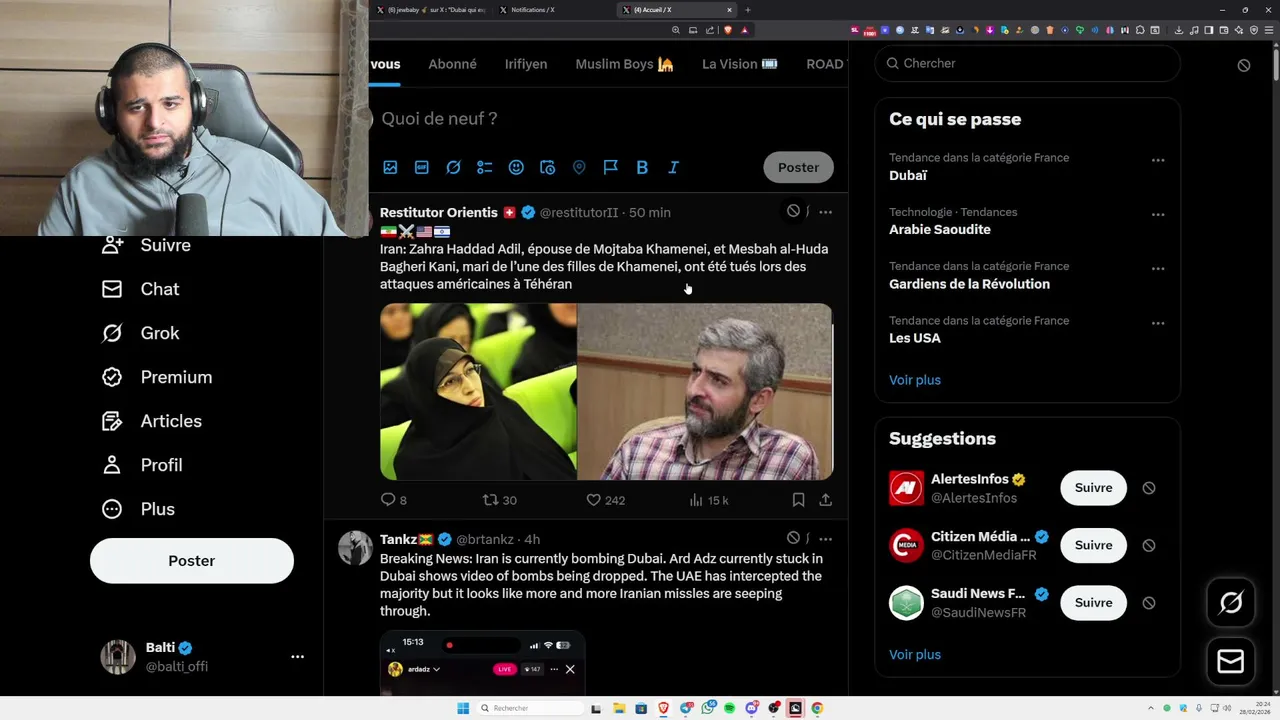Open the bearded man photo
The height and width of the screenshot is (720, 1280).
pos(706,392)
